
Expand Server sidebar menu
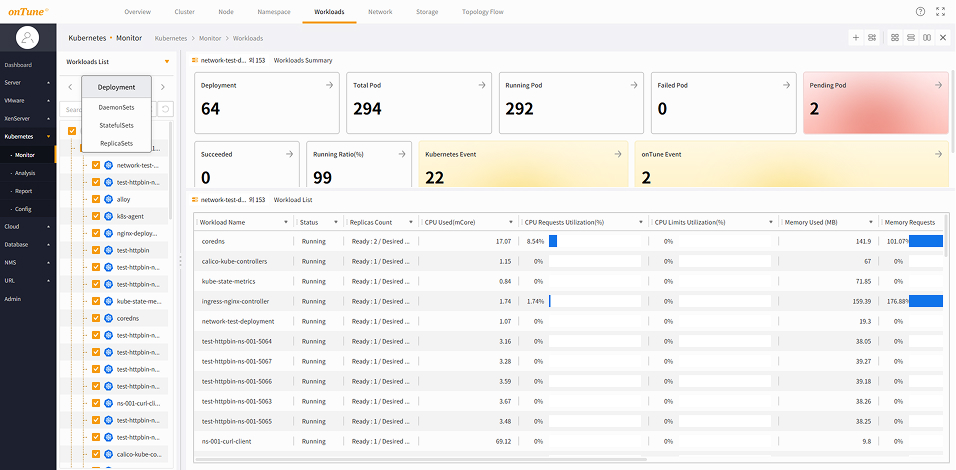tap(28, 82)
